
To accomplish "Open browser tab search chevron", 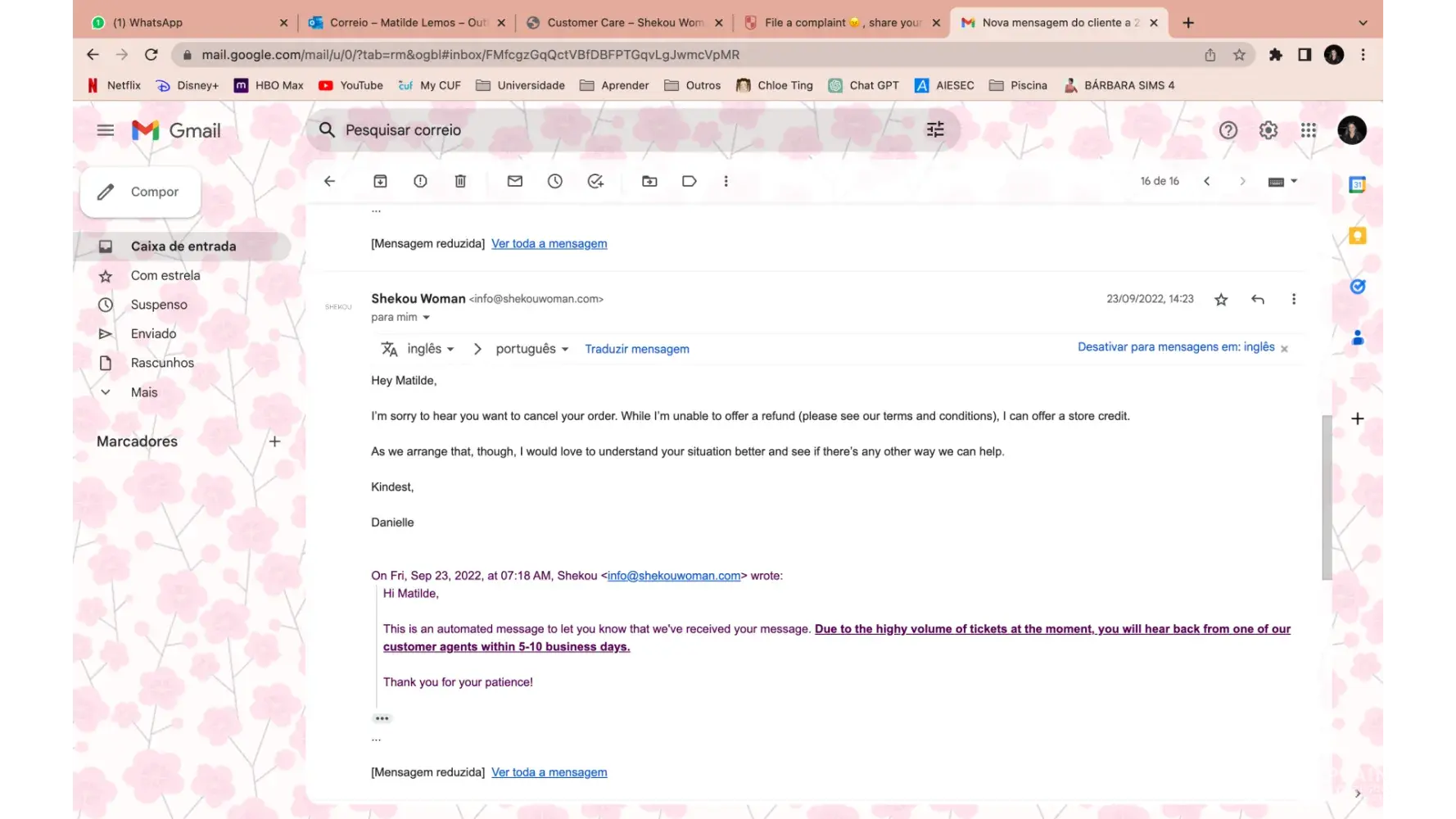I will coord(1363,23).
